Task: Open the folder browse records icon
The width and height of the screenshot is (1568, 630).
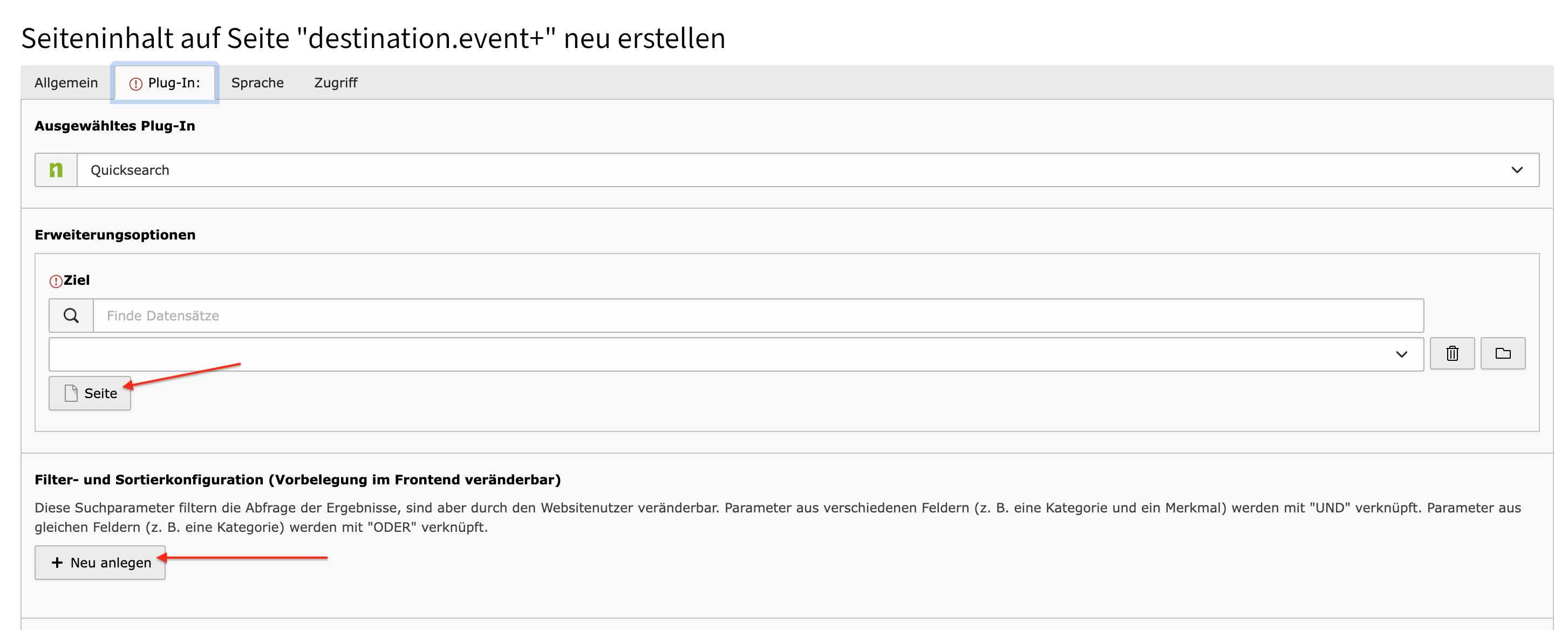Action: pos(1502,354)
